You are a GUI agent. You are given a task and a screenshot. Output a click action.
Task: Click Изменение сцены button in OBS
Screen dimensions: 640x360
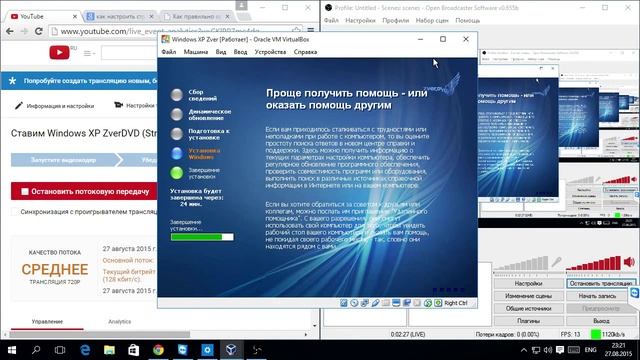coord(529,296)
